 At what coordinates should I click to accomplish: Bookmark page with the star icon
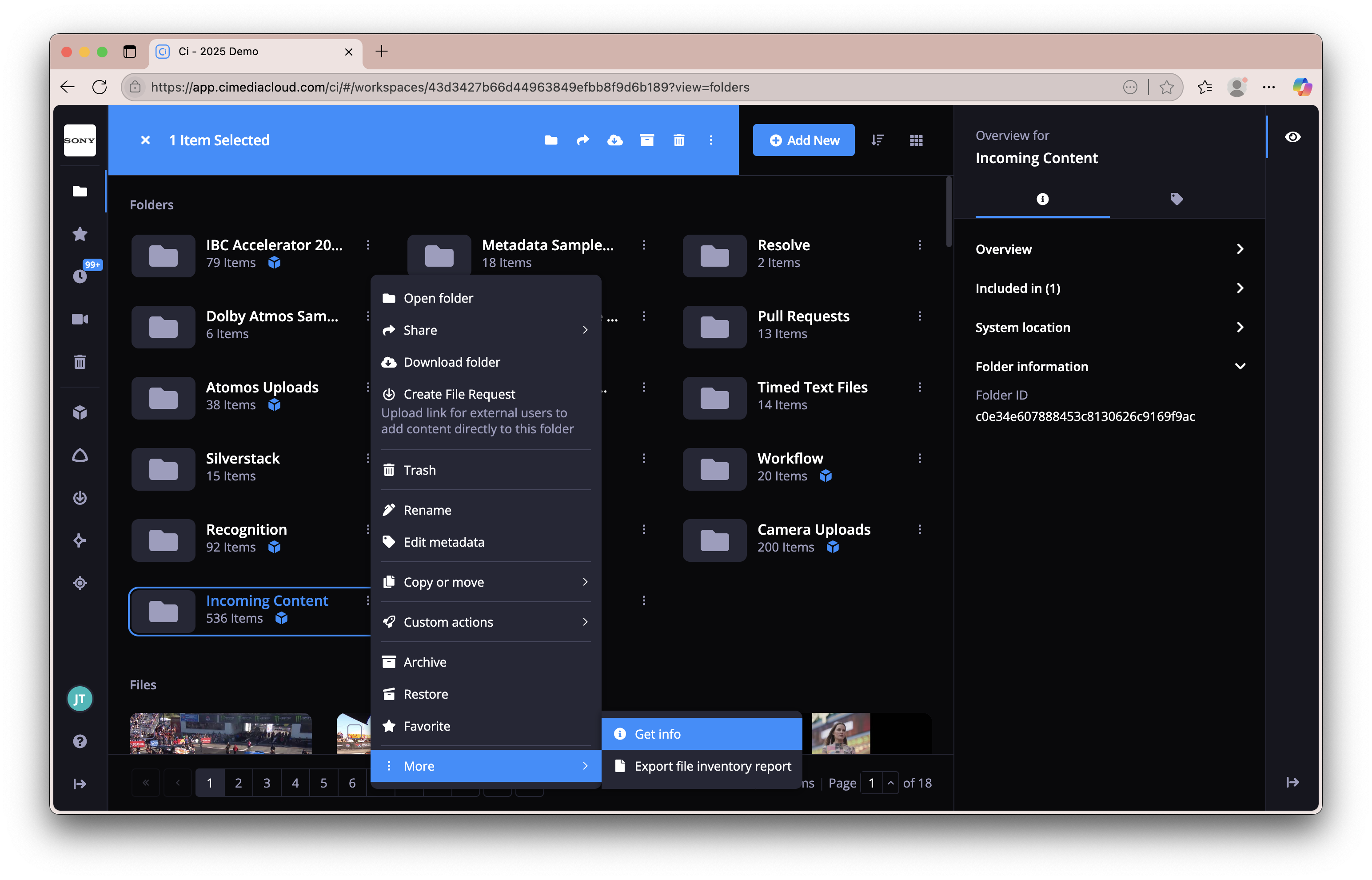[x=1166, y=87]
